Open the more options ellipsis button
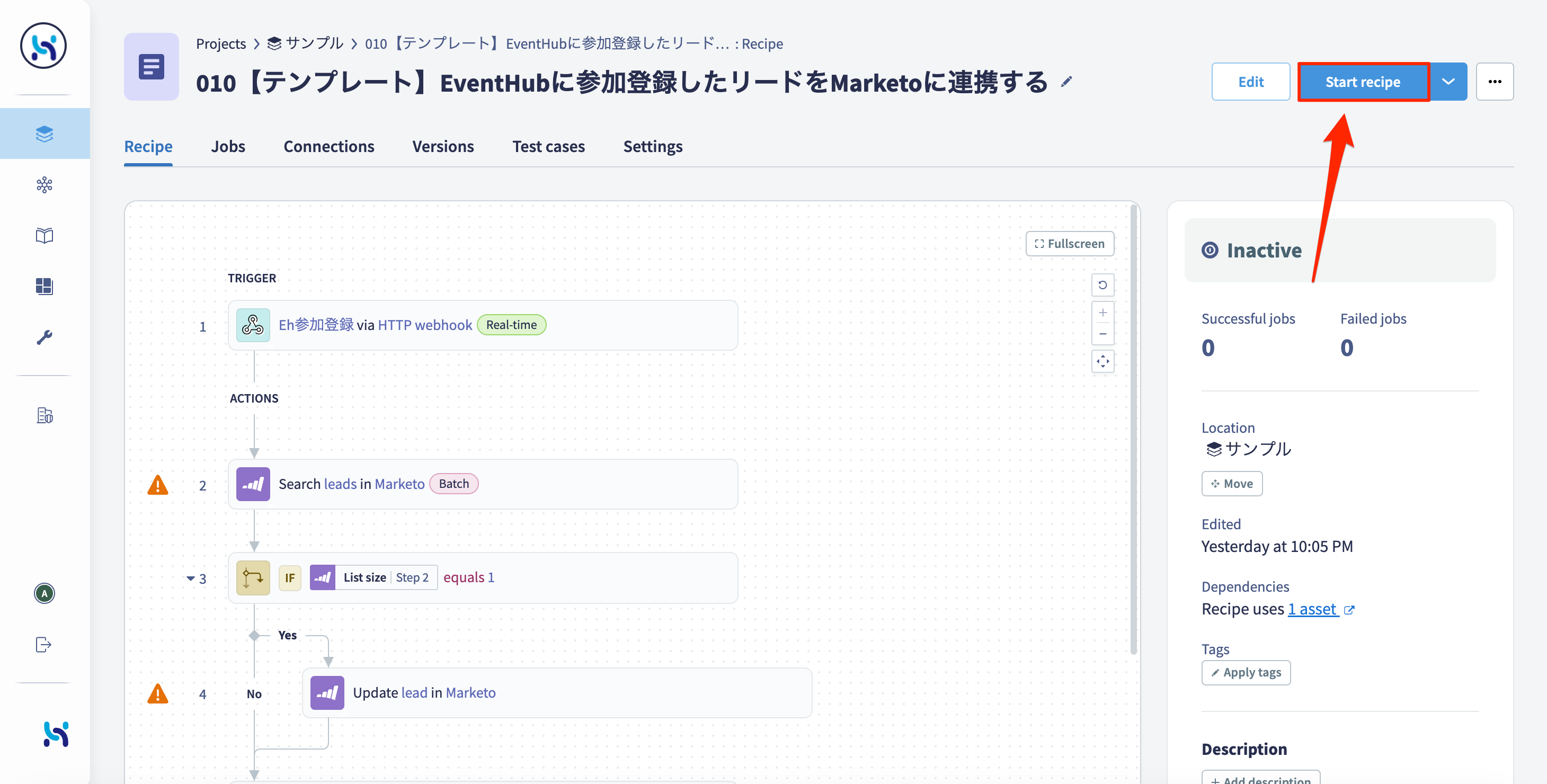The image size is (1547, 784). tap(1495, 82)
